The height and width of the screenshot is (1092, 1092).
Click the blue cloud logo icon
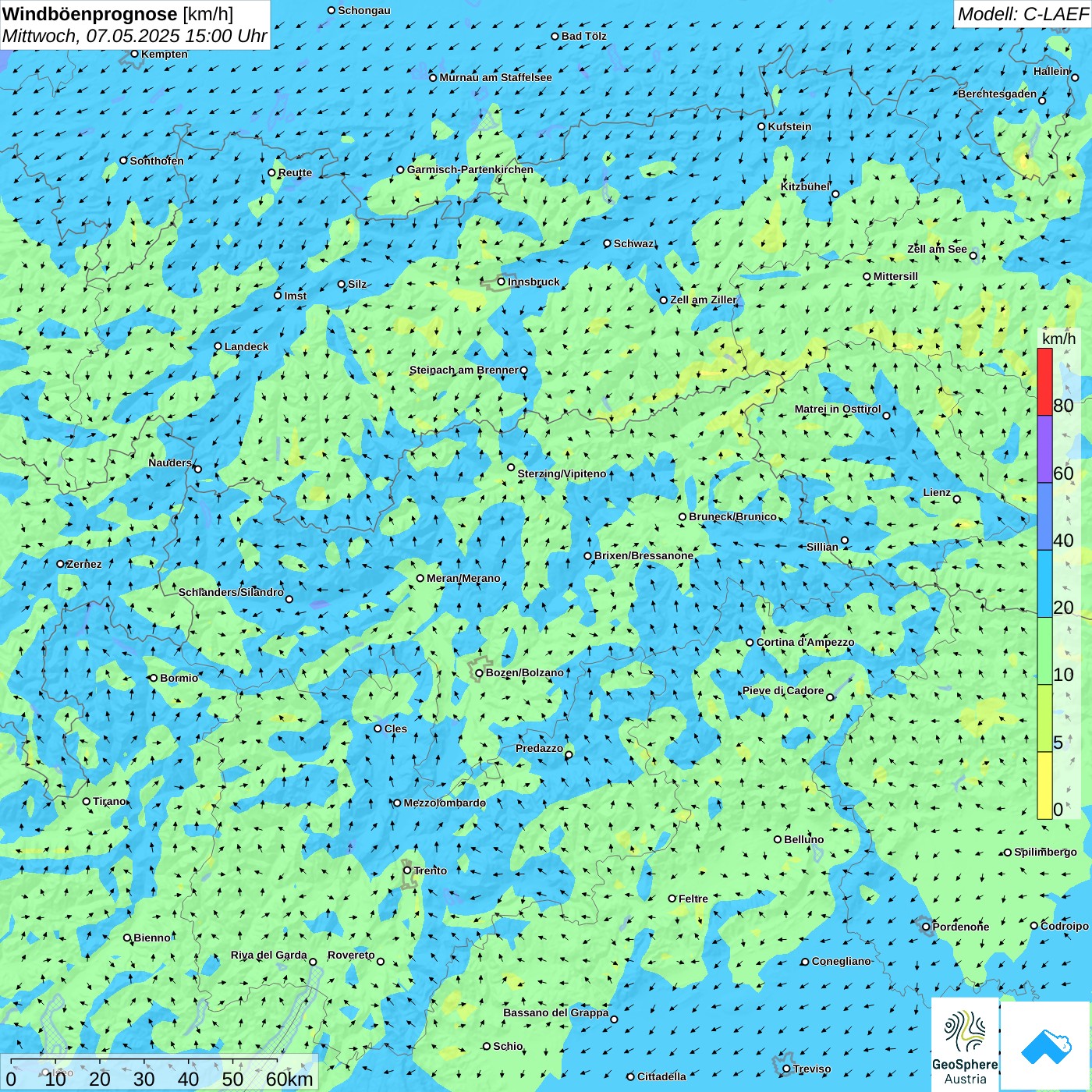[x=1046, y=1046]
